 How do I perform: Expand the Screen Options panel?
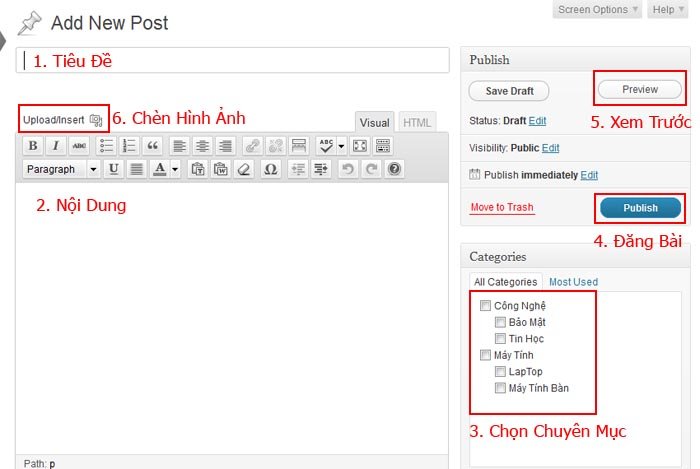(598, 10)
